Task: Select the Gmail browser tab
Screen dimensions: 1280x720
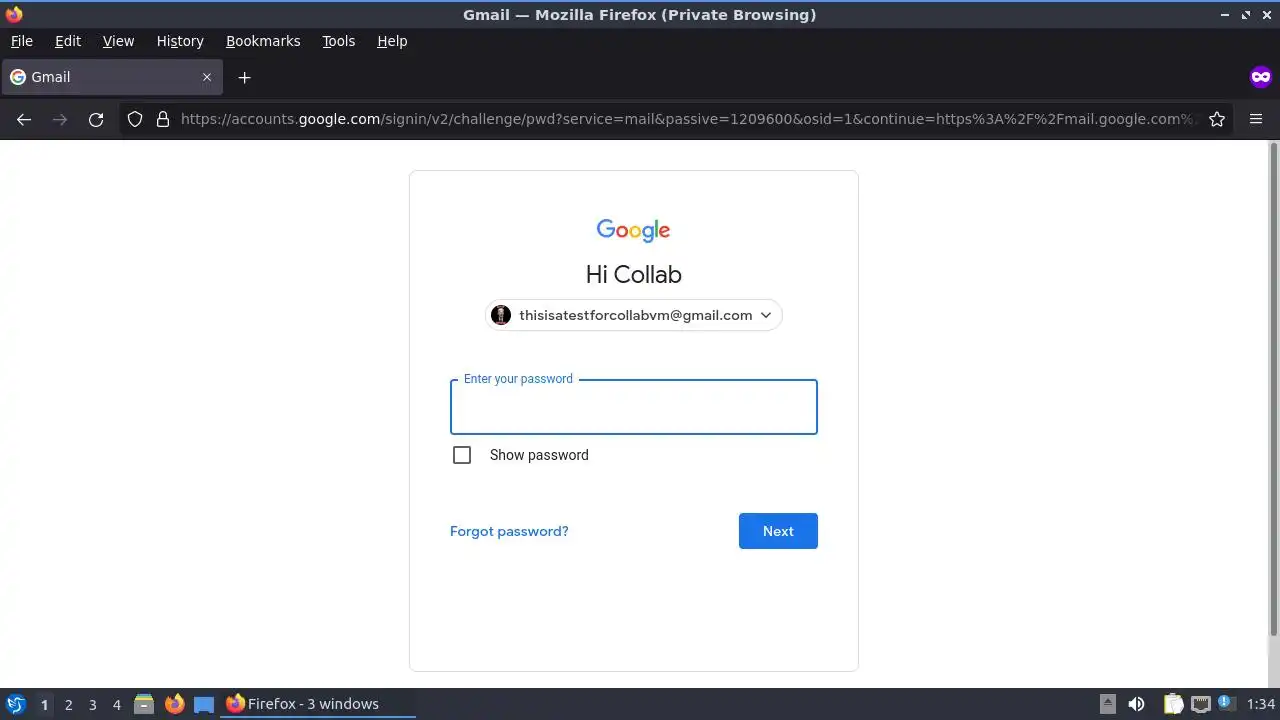Action: [111, 77]
